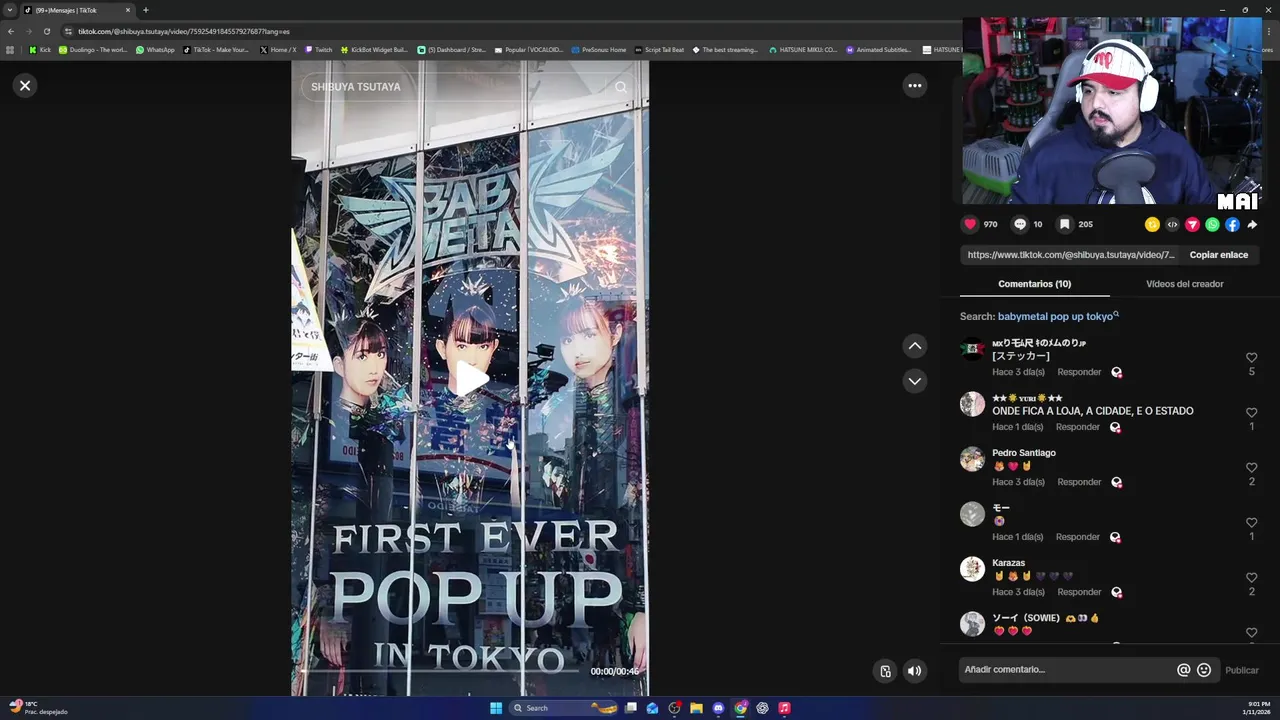Open Discord from taskbar

(718, 708)
